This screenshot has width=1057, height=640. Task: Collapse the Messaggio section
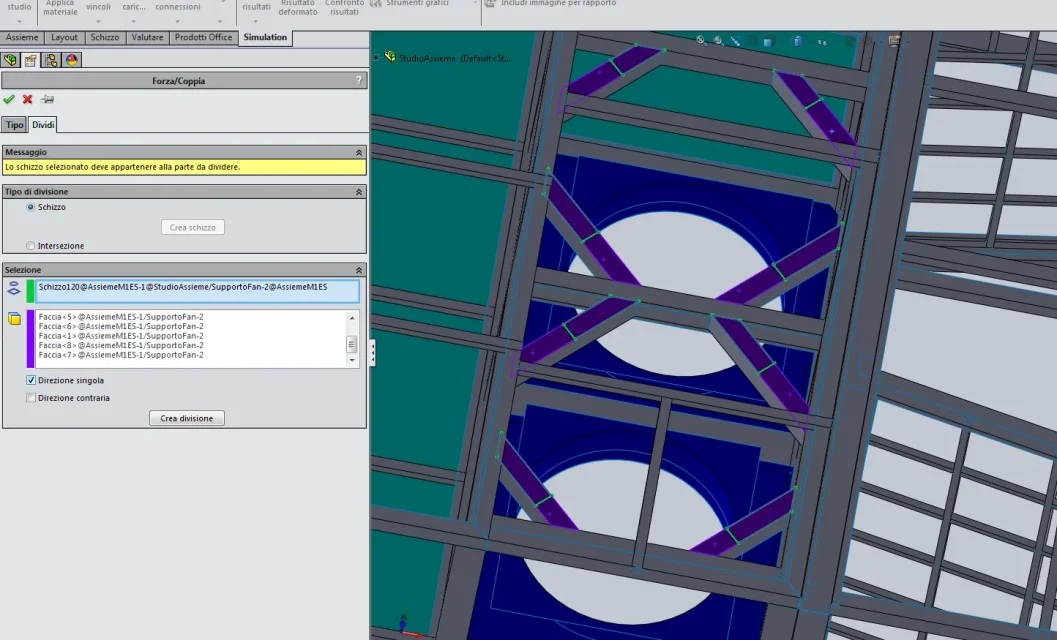[359, 152]
